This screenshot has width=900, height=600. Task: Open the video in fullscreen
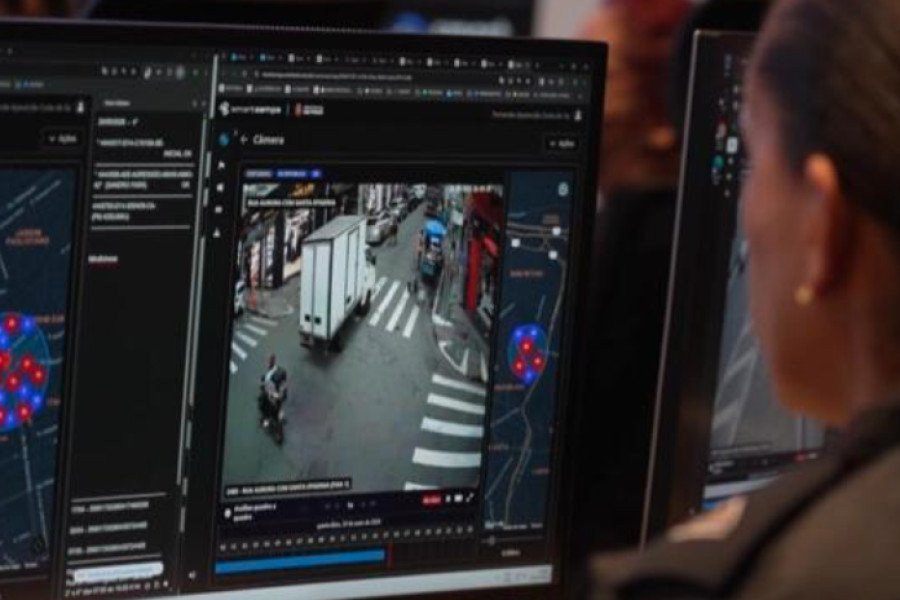470,499
